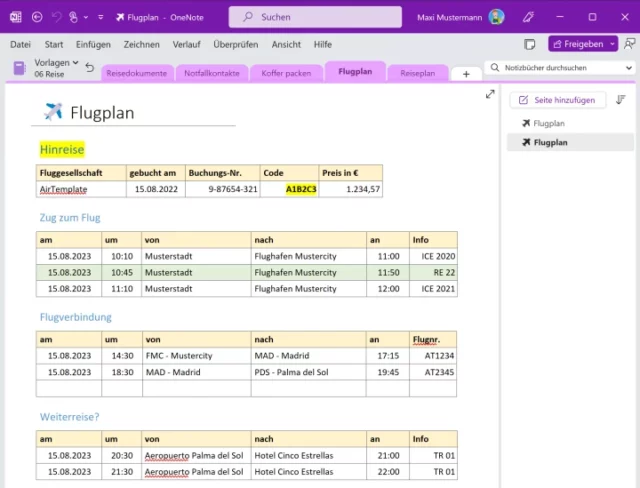Switch to Reiseplan section tab
The height and width of the screenshot is (488, 640).
418,73
